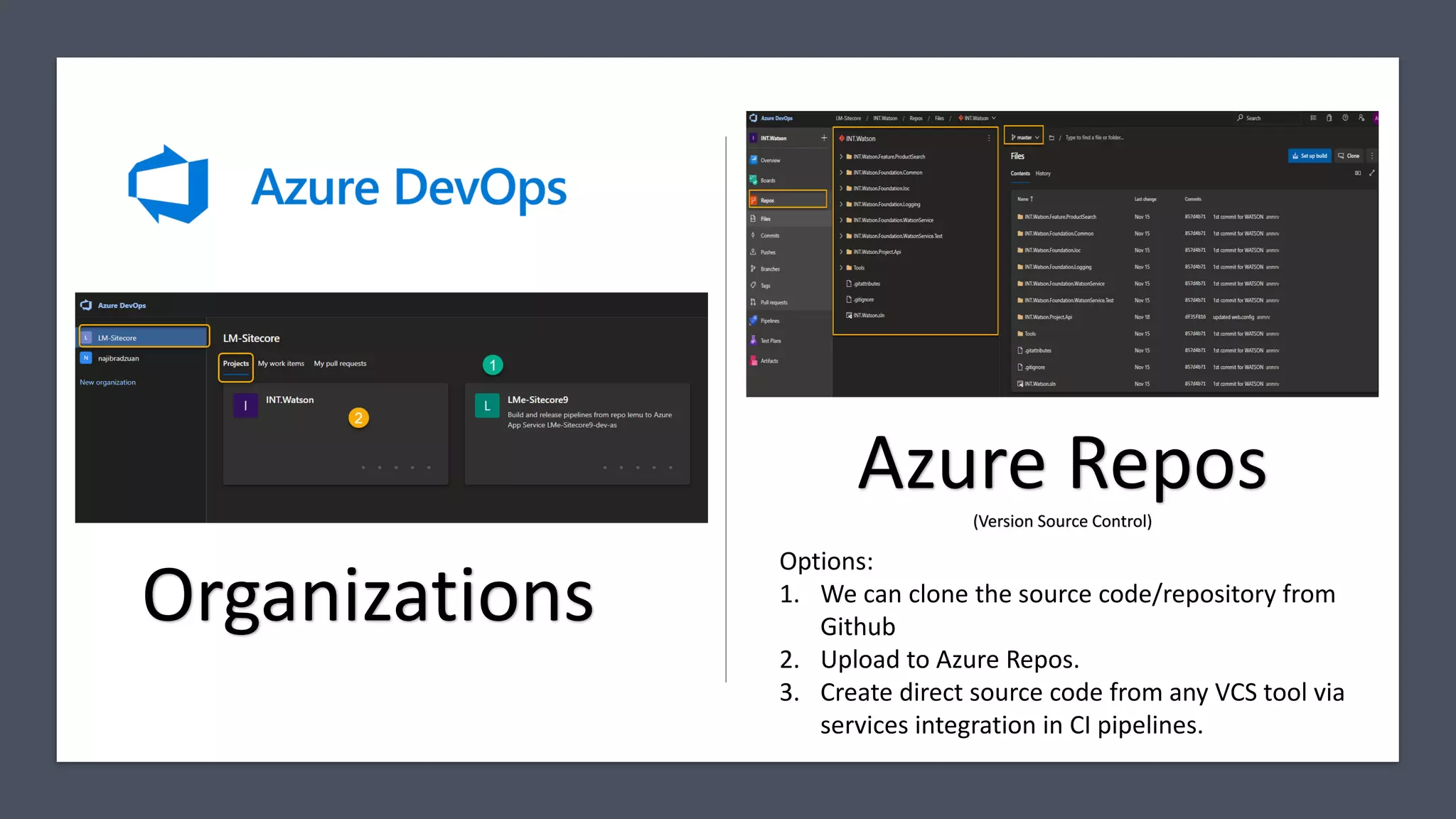Image resolution: width=1456 pixels, height=819 pixels.
Task: Click the L avatar of LMe-Sitecore9 project
Action: (x=487, y=406)
